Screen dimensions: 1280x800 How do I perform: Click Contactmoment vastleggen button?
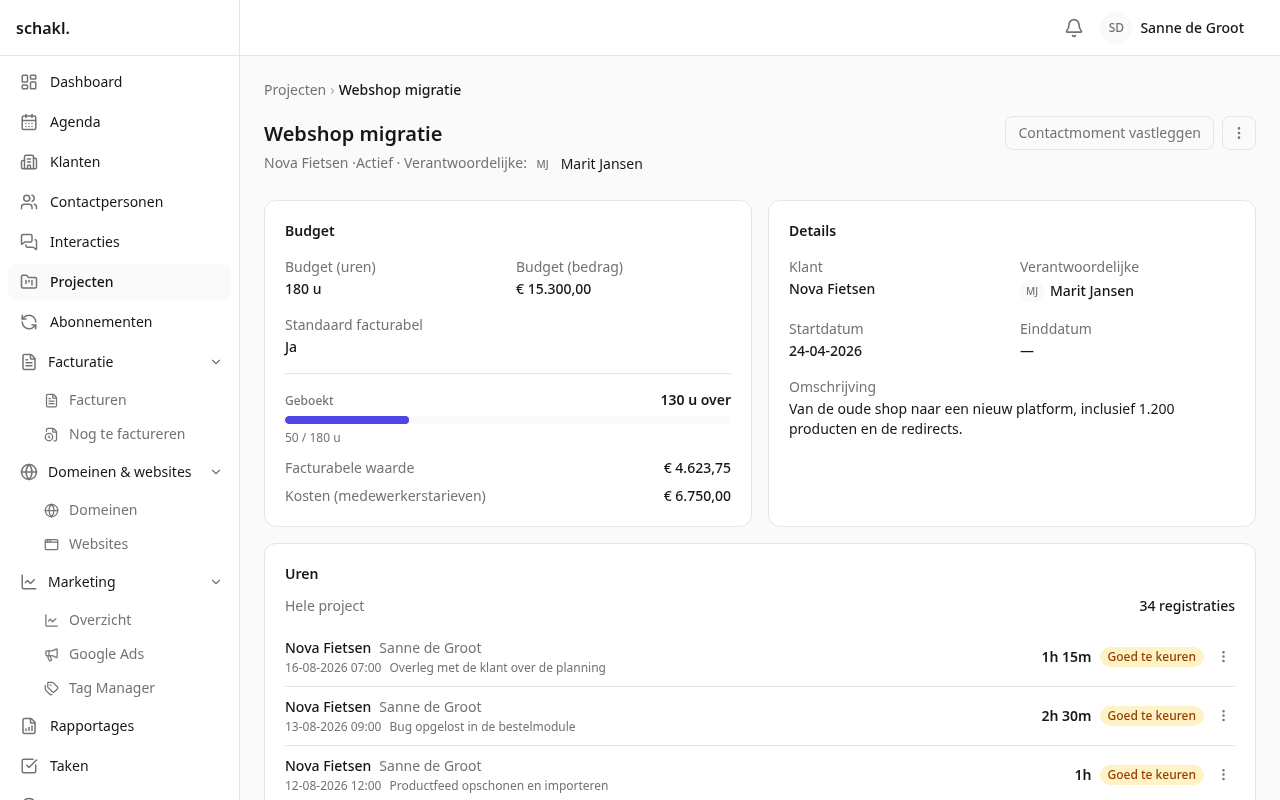1109,133
